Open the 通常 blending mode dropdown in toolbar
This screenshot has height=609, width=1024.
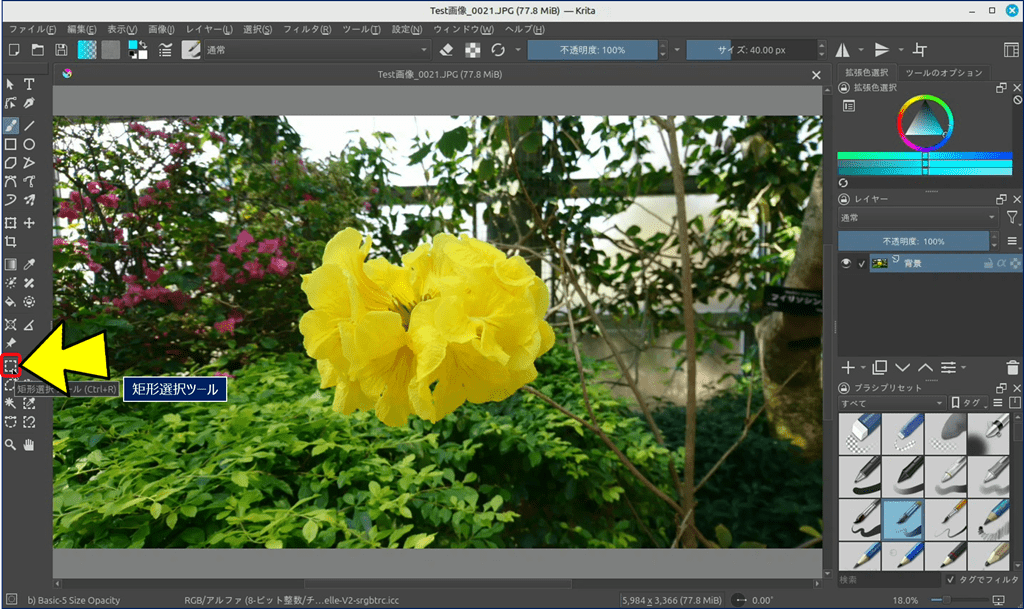click(x=317, y=50)
